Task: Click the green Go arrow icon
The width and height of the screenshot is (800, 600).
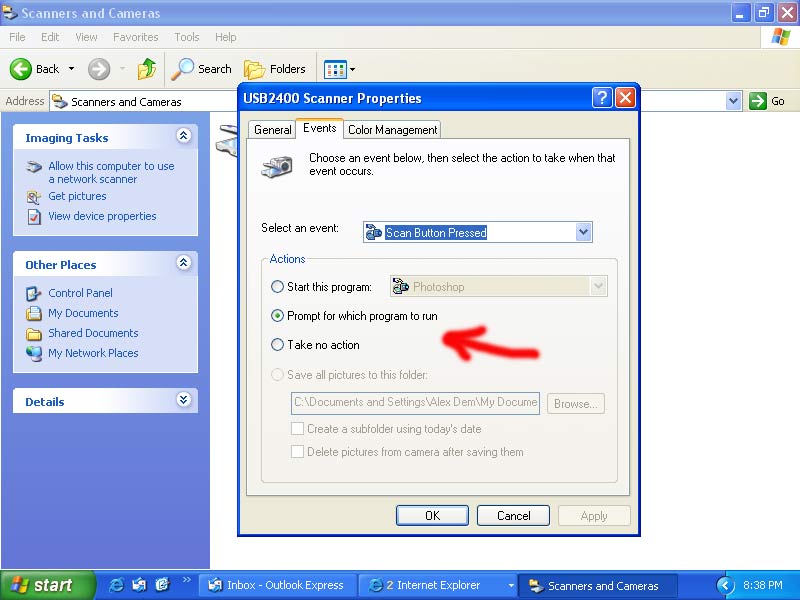Action: click(x=758, y=101)
